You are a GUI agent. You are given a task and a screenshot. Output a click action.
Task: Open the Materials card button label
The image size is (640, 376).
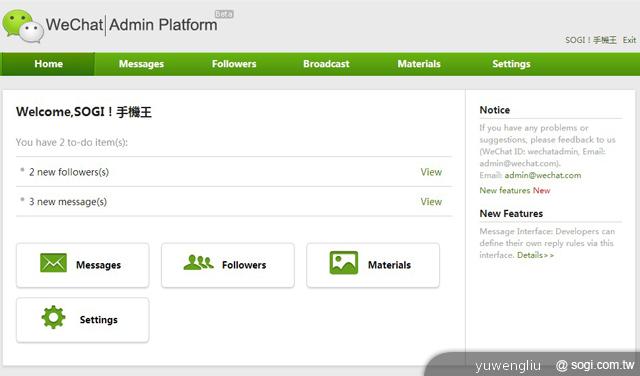click(x=389, y=265)
